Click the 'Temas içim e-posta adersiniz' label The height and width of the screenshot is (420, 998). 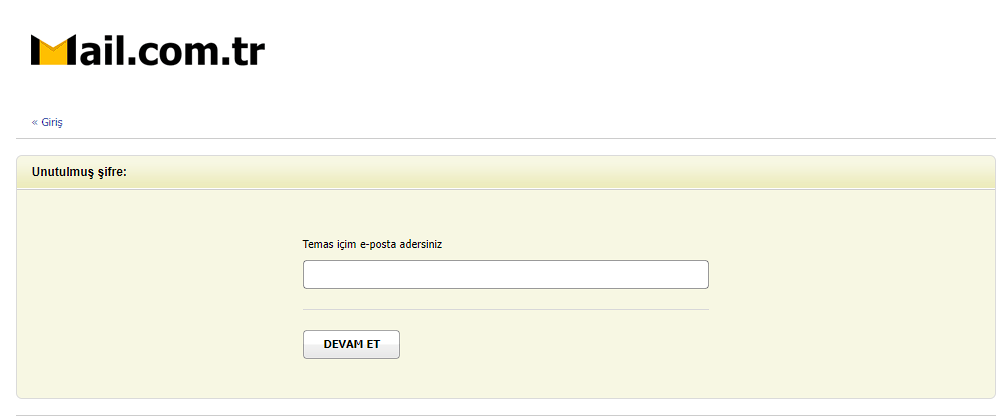[x=372, y=244]
